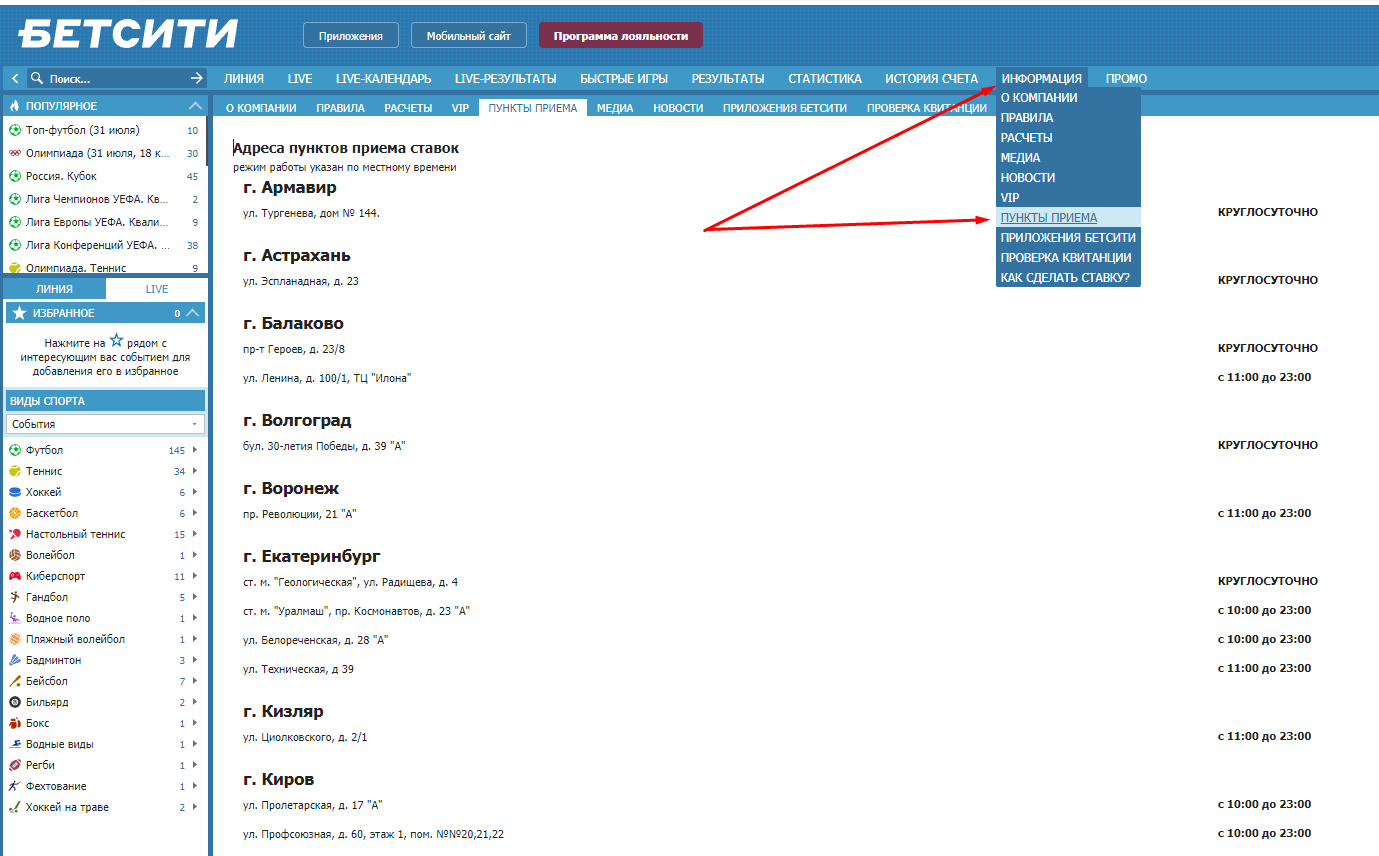Click the Бетсити logo
This screenshot has width=1379, height=856.
pos(128,34)
